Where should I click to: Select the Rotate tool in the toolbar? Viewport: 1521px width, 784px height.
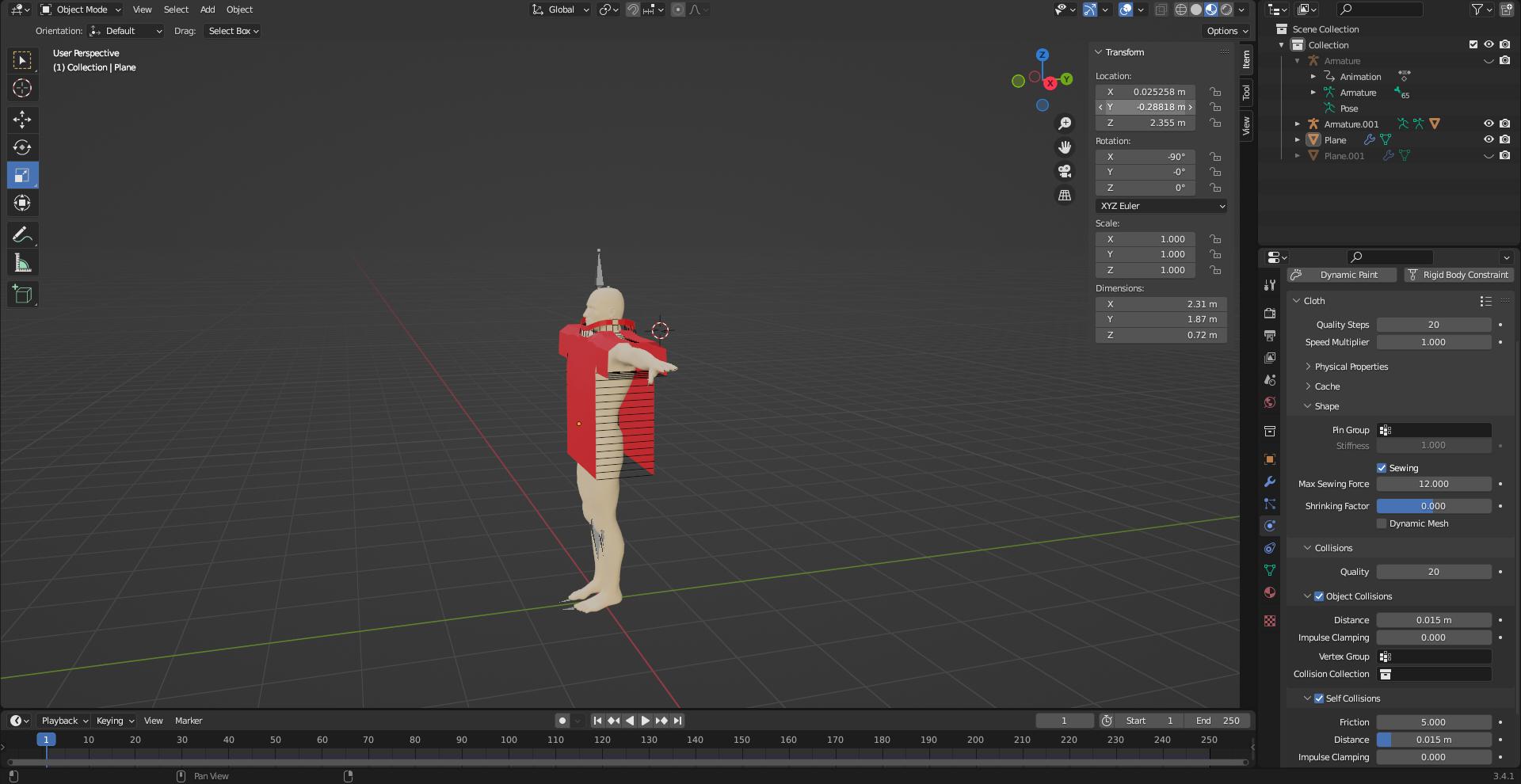click(22, 147)
